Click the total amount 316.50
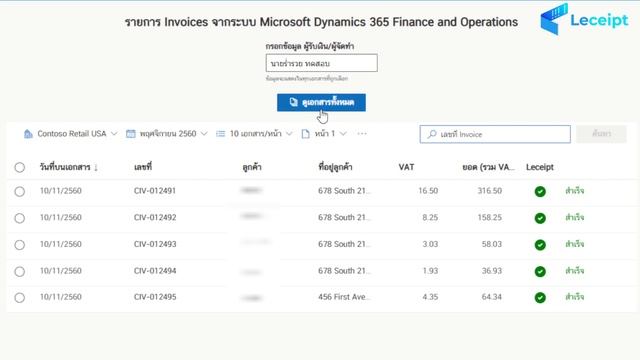The width and height of the screenshot is (640, 360). pos(490,191)
